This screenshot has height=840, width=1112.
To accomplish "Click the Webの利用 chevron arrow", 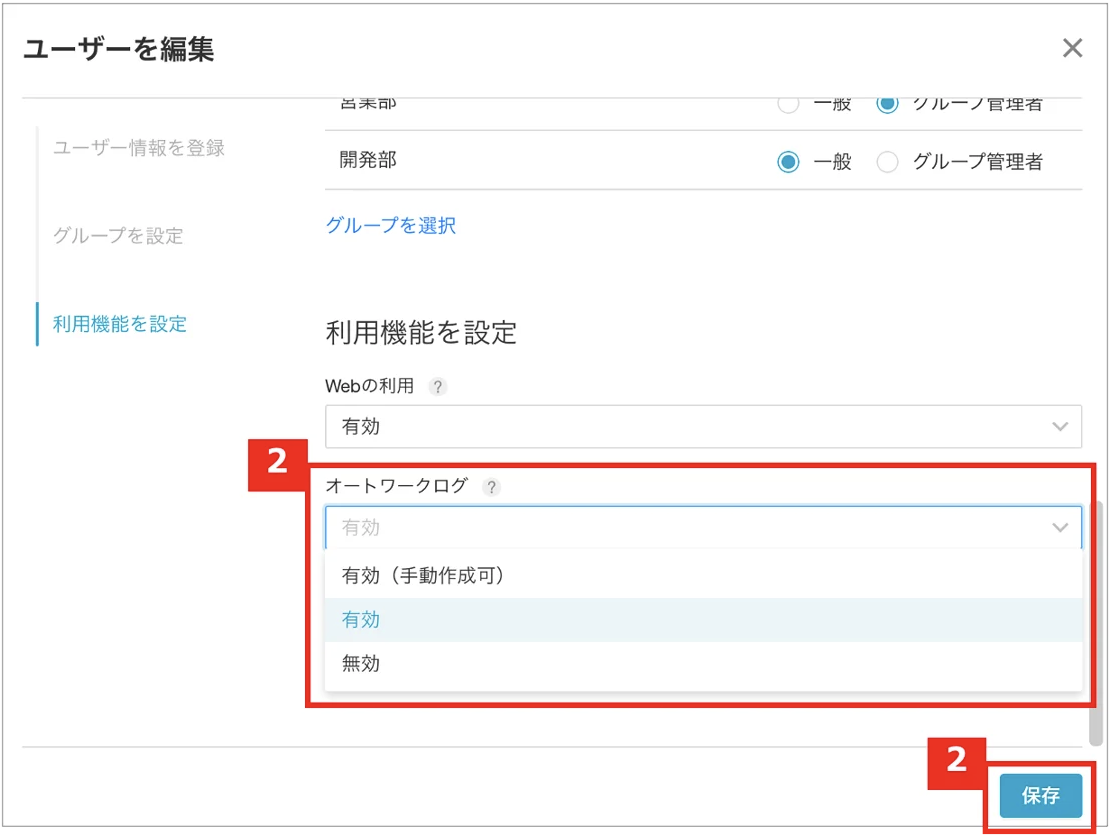I will pyautogui.click(x=1060, y=426).
